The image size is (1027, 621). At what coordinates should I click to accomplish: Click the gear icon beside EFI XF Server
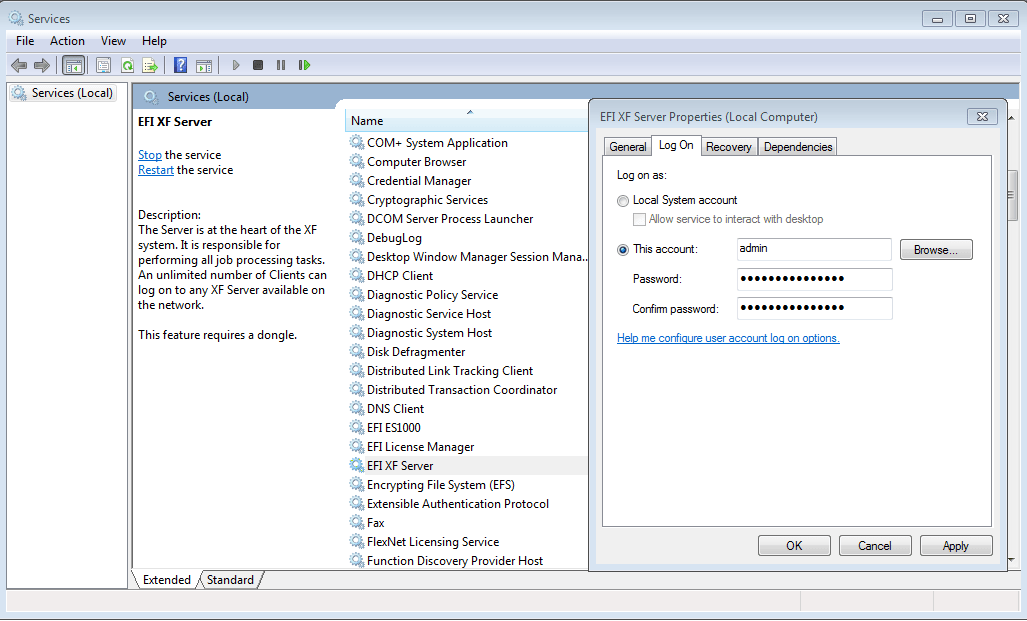point(356,465)
